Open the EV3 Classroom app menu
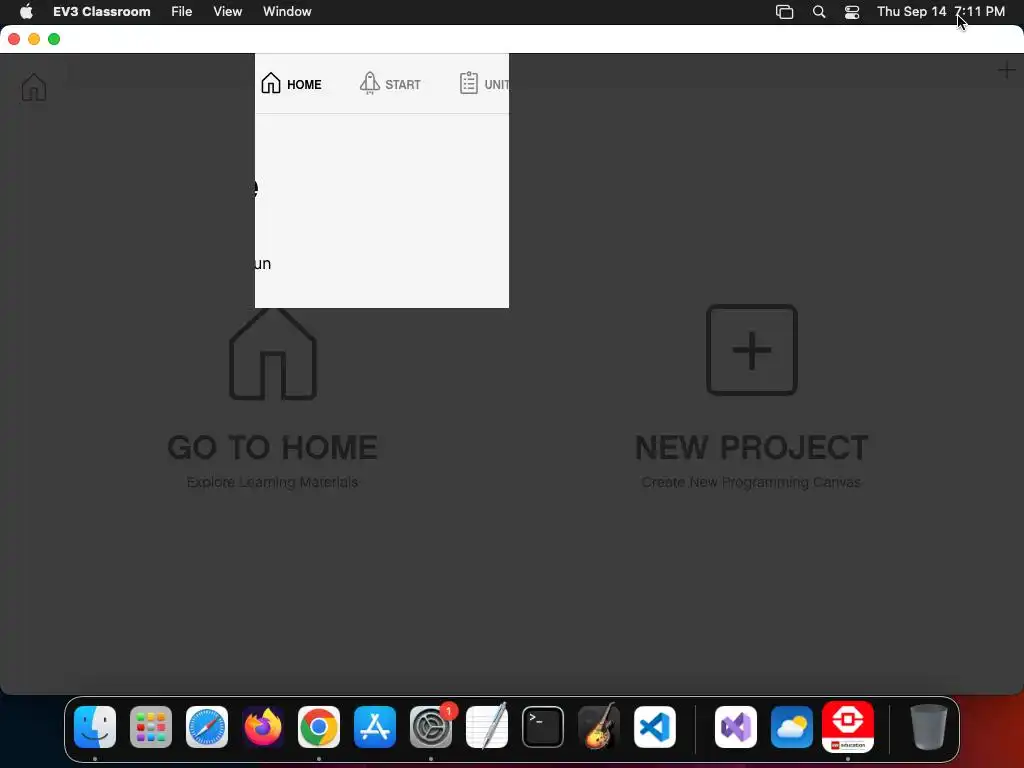Screen dimensions: 1024x768 point(102,12)
